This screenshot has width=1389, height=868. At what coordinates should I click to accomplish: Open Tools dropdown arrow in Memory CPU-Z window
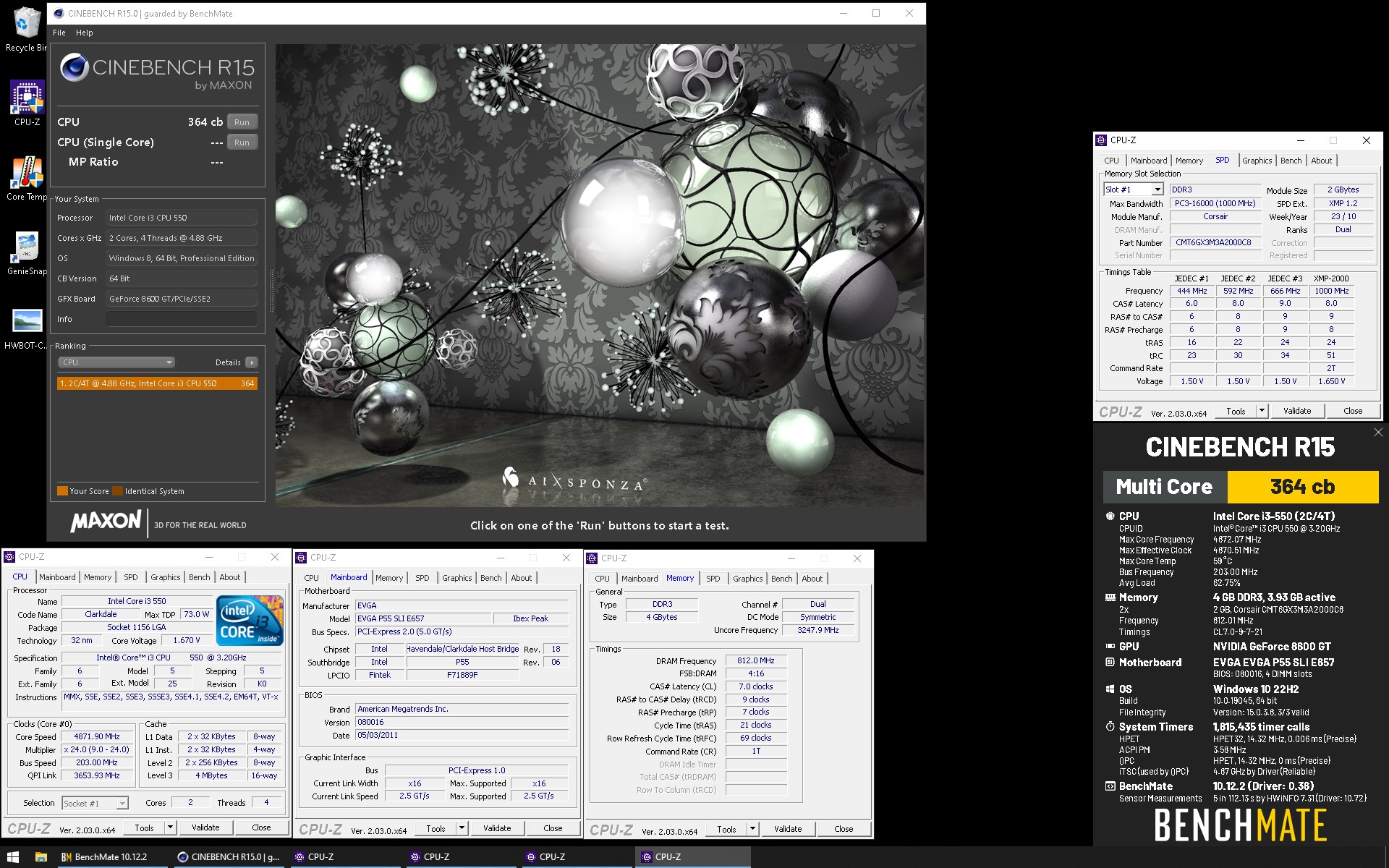coord(753,829)
